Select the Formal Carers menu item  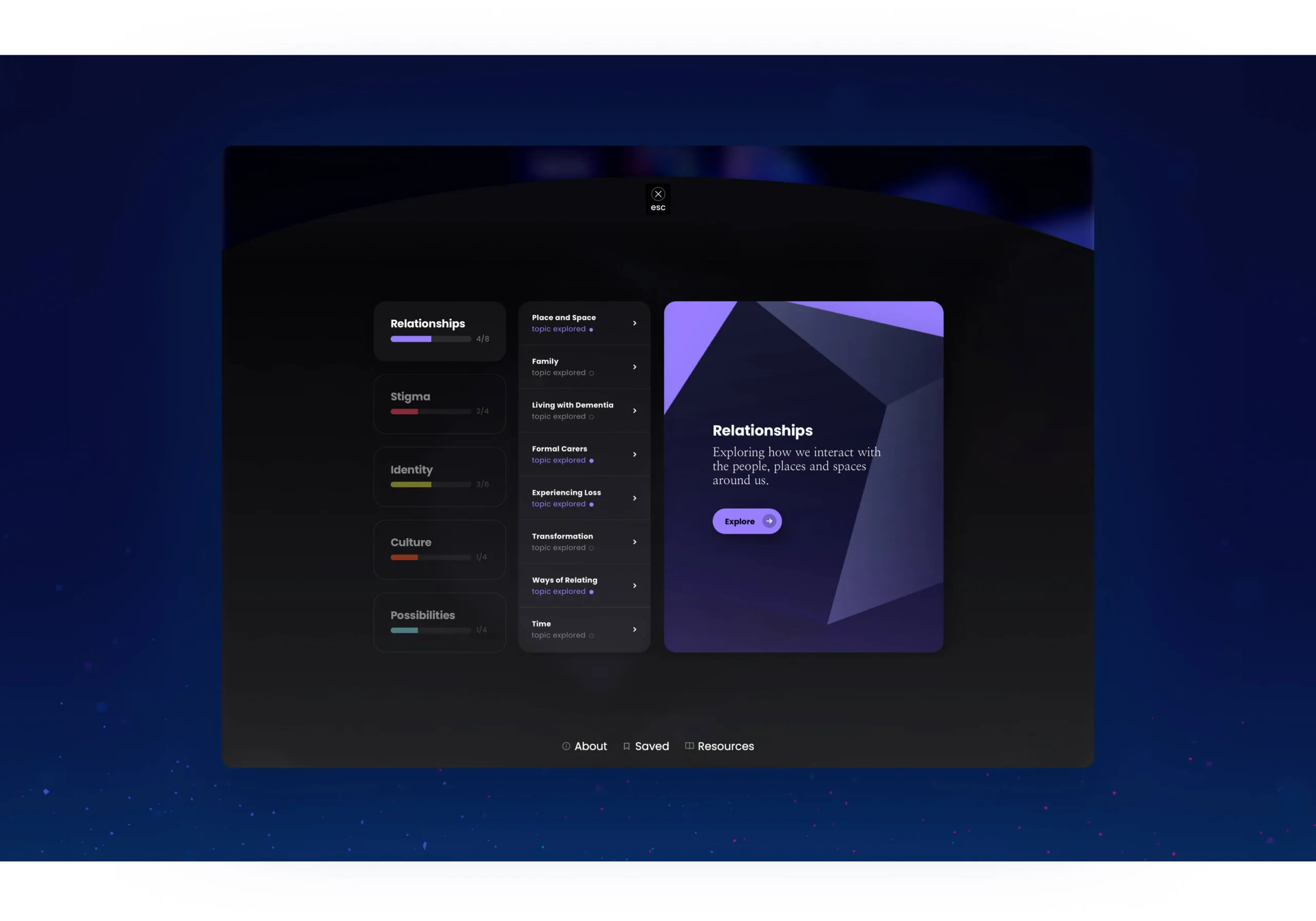coord(584,454)
